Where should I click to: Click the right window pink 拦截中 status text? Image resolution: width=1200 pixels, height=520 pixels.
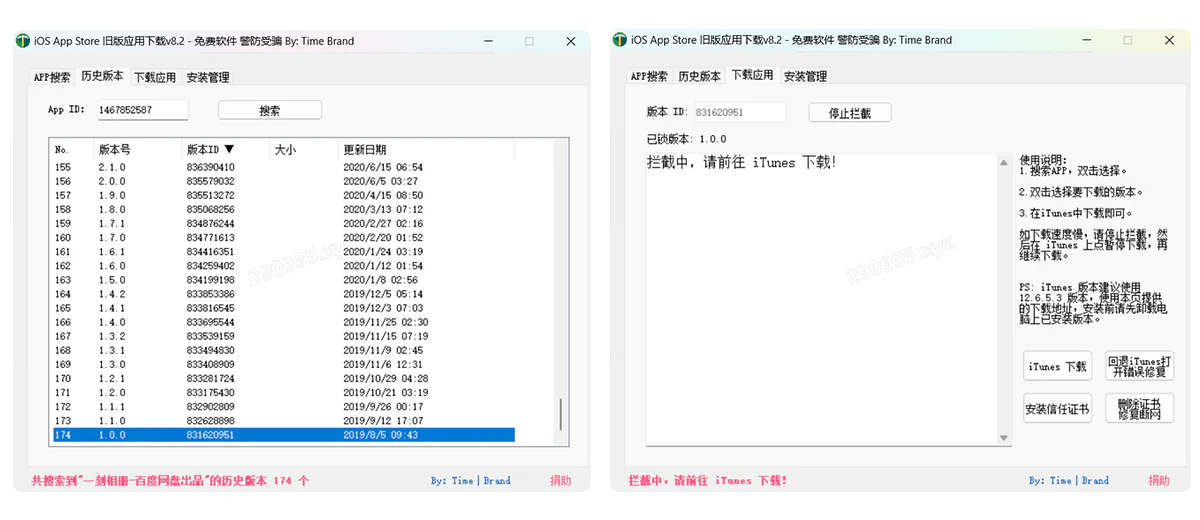point(707,481)
